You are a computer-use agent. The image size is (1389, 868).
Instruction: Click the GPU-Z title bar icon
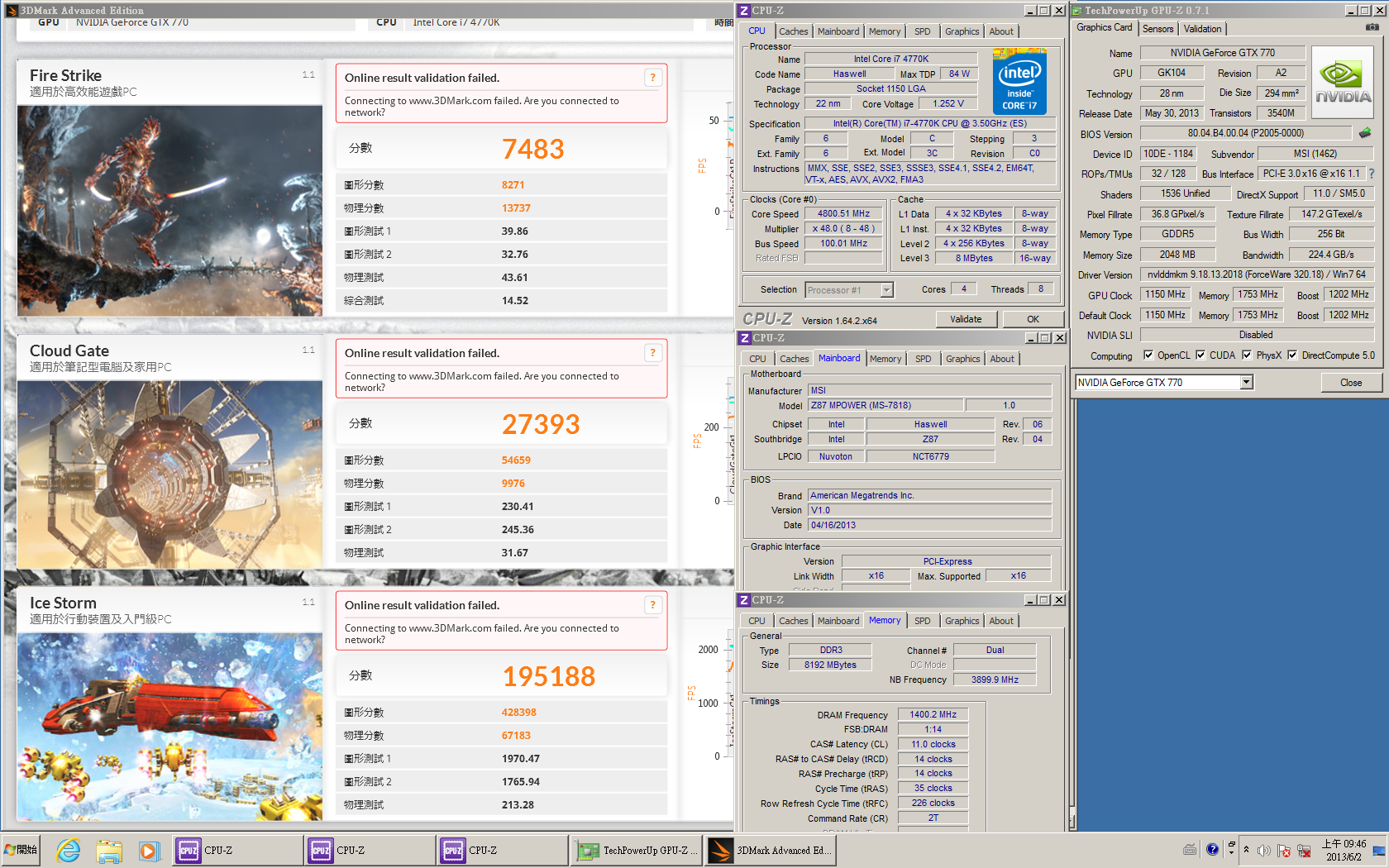pos(1077,11)
